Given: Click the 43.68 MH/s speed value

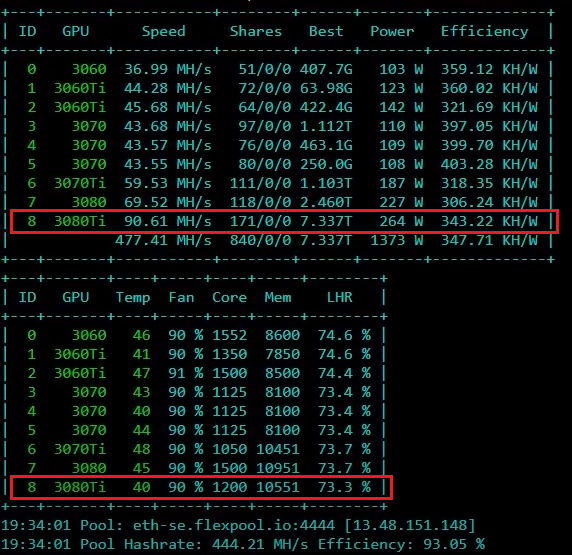Looking at the screenshot, I should 168,126.
